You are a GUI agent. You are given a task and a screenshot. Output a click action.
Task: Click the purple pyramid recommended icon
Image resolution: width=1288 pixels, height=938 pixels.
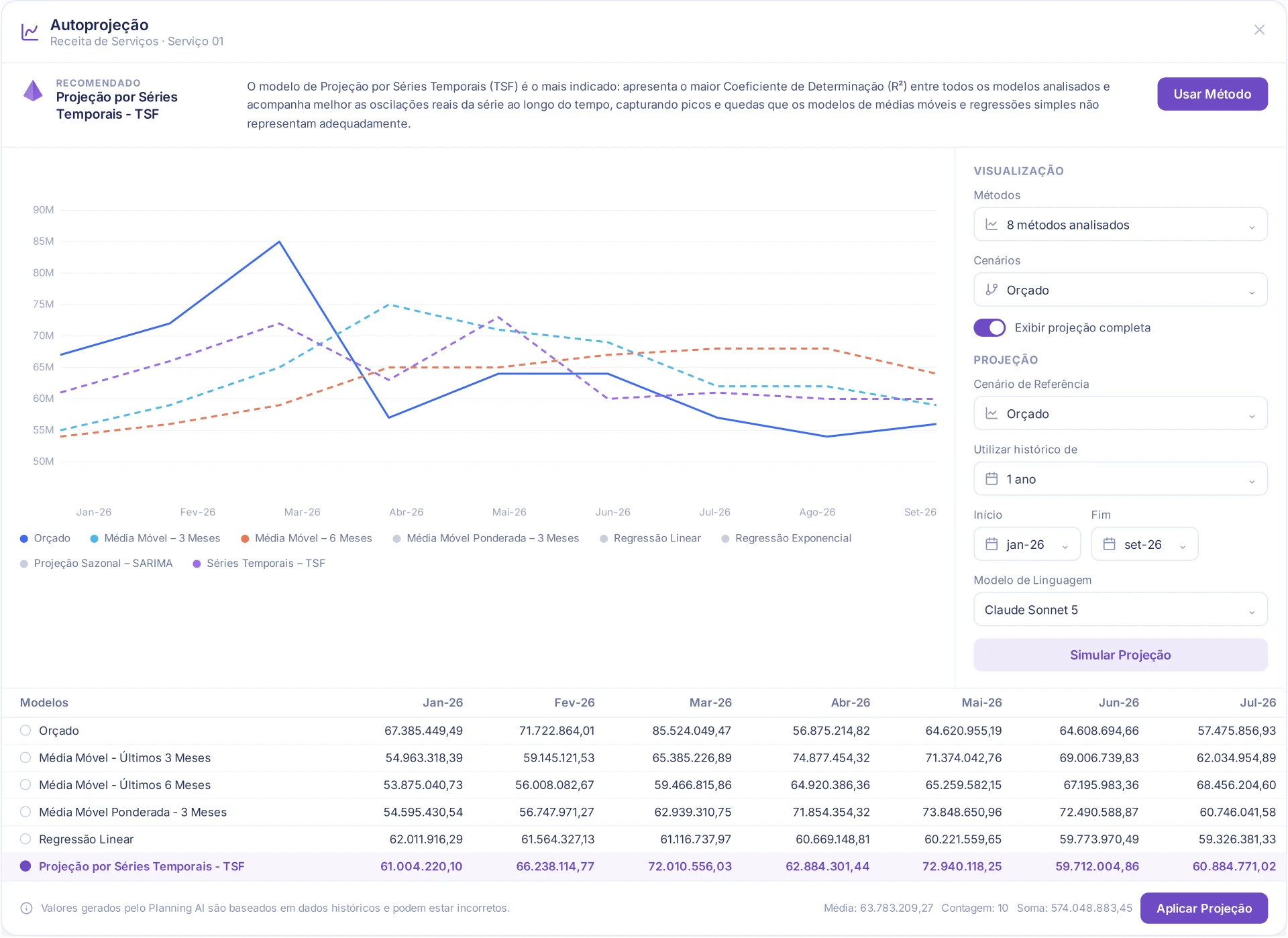tap(33, 91)
